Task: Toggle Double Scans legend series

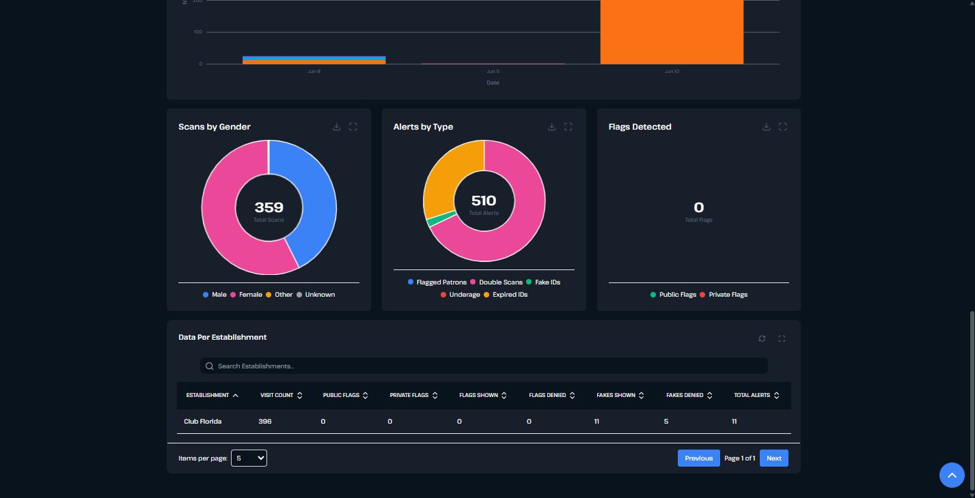Action: point(496,282)
